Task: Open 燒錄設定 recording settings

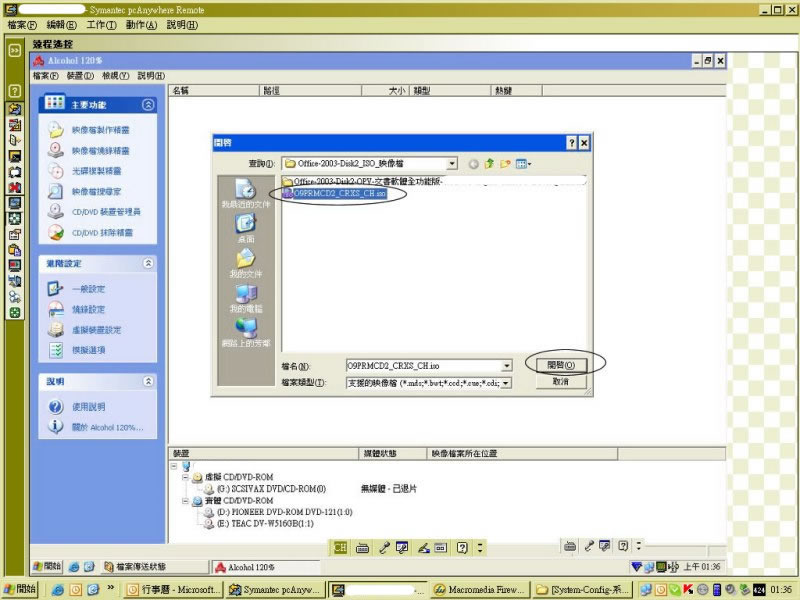Action: pyautogui.click(x=88, y=309)
